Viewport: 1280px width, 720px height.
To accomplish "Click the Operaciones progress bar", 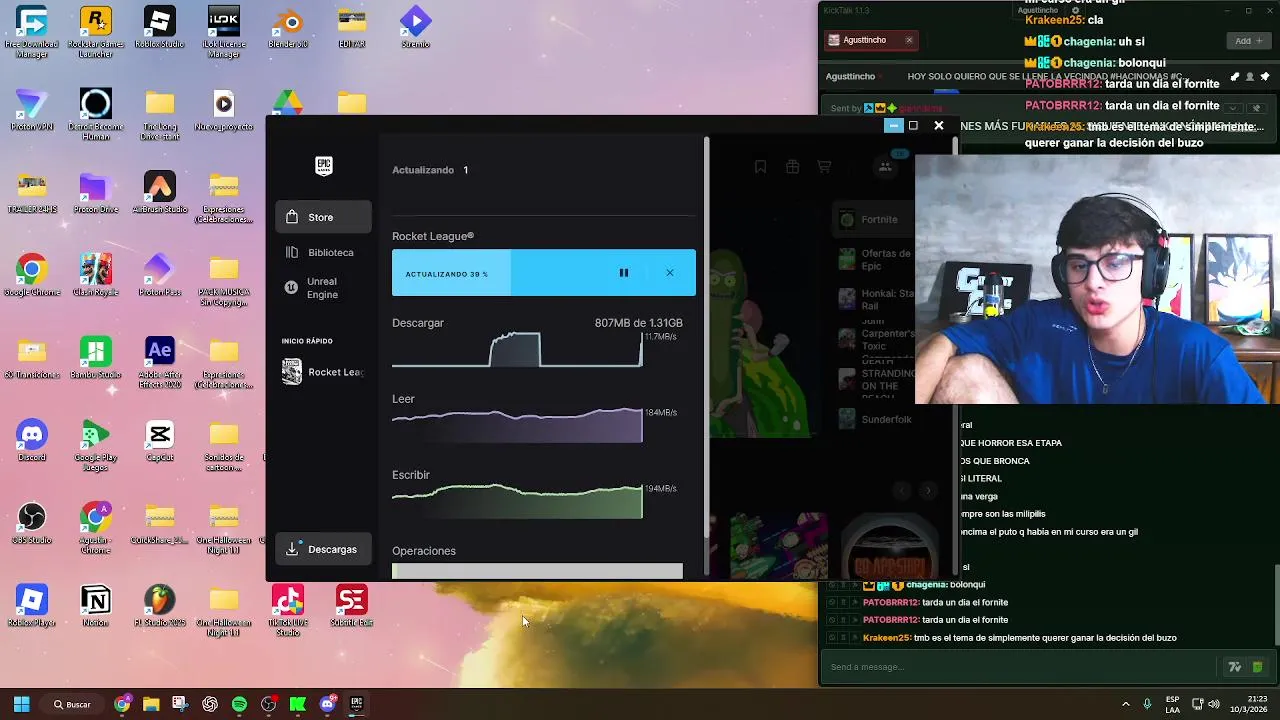I will point(537,571).
